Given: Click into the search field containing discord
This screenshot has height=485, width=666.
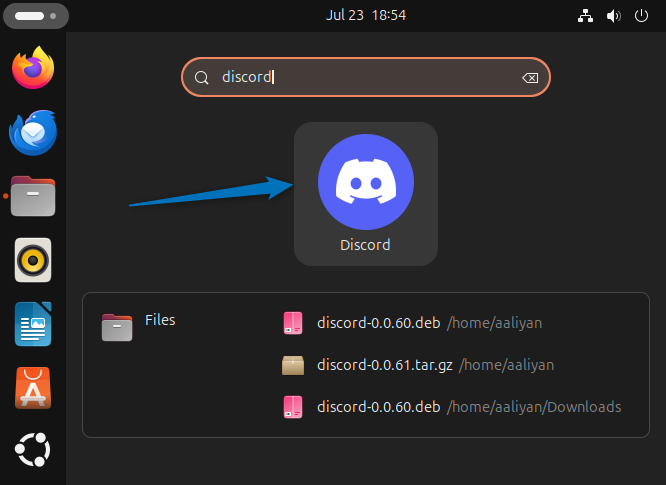Looking at the screenshot, I should click(x=366, y=77).
